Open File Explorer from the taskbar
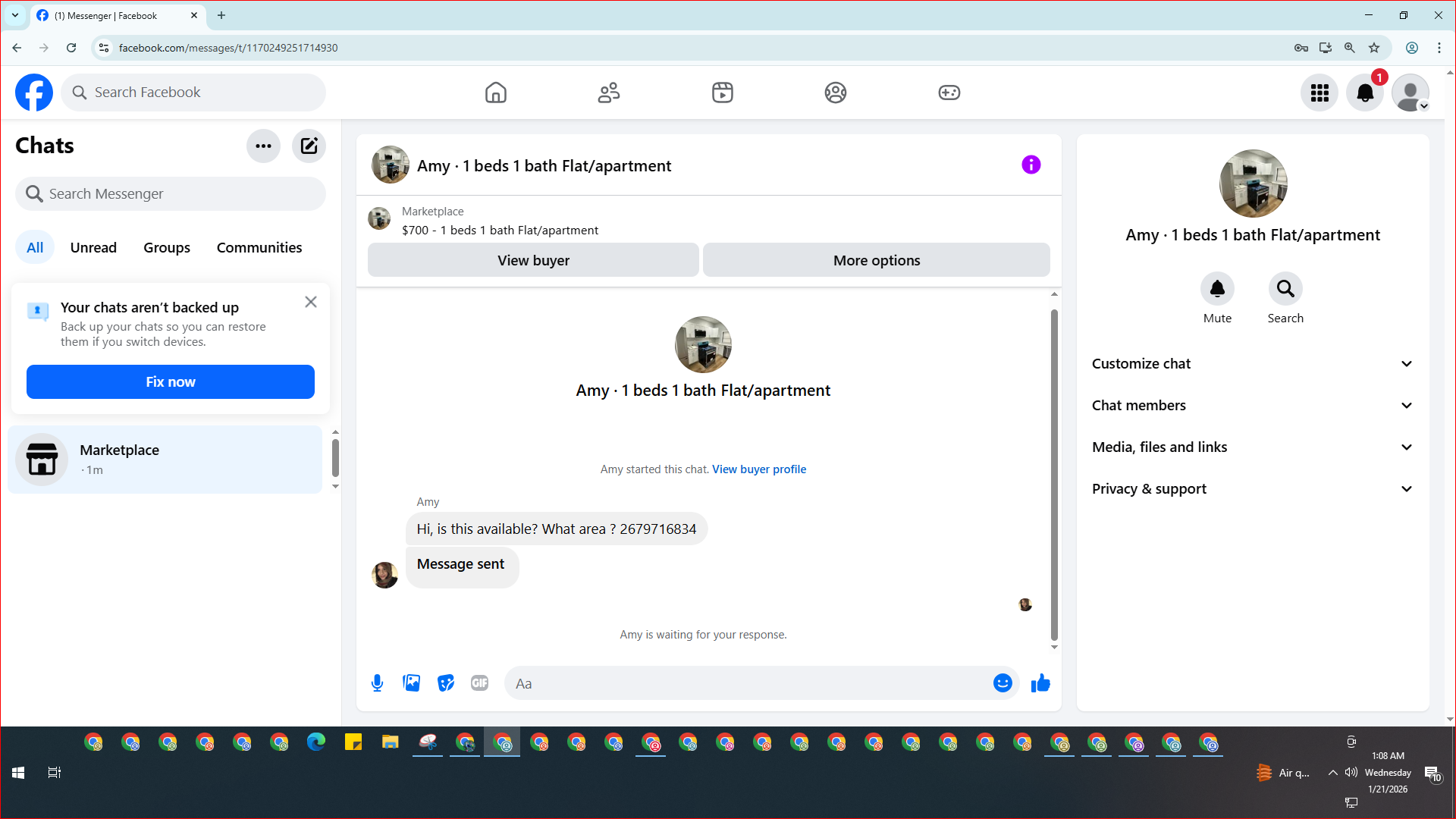 [391, 742]
